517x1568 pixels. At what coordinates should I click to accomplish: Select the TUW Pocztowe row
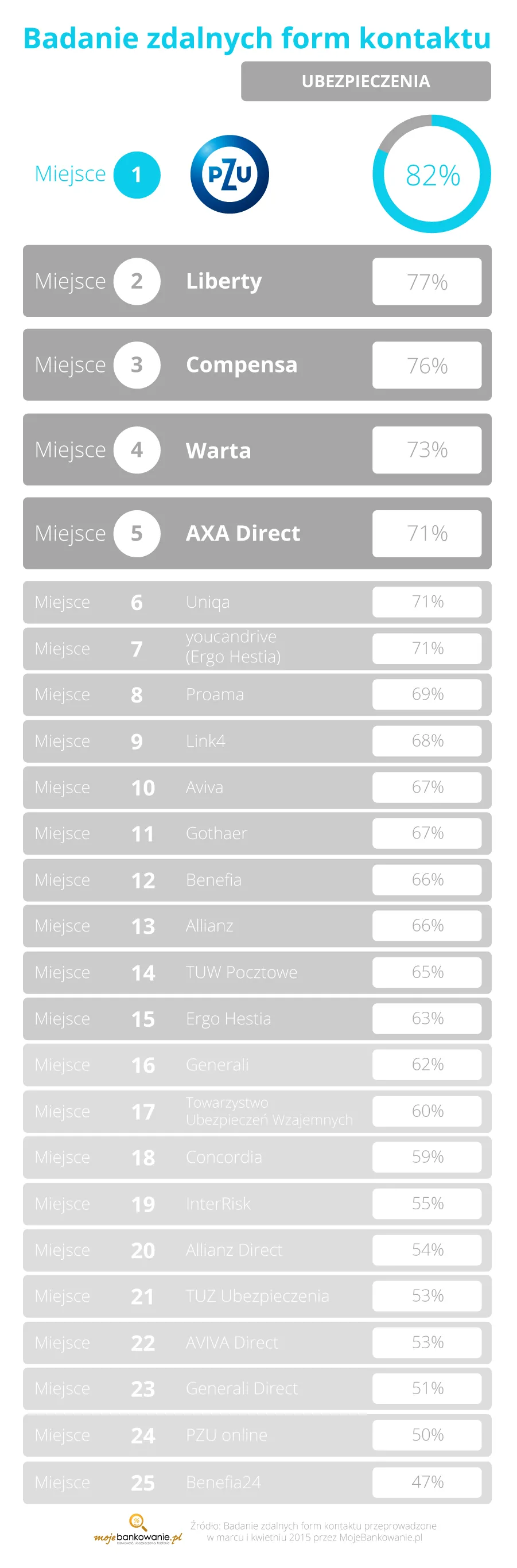click(257, 972)
